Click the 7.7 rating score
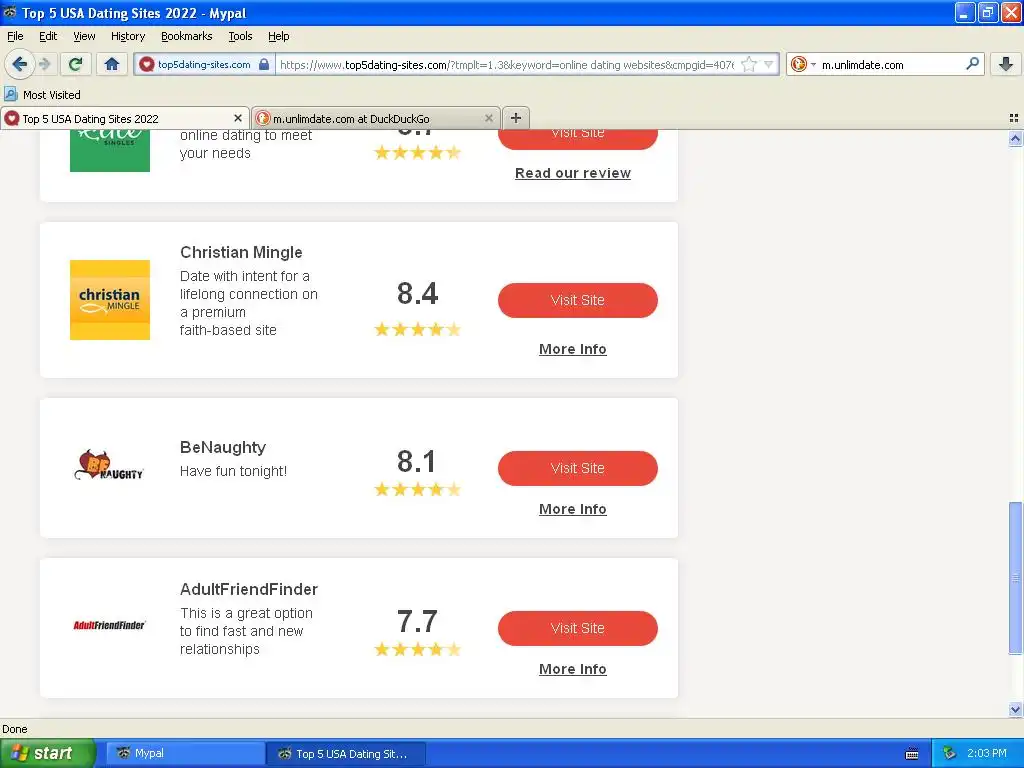Image resolution: width=1024 pixels, height=768 pixels. pos(417,621)
